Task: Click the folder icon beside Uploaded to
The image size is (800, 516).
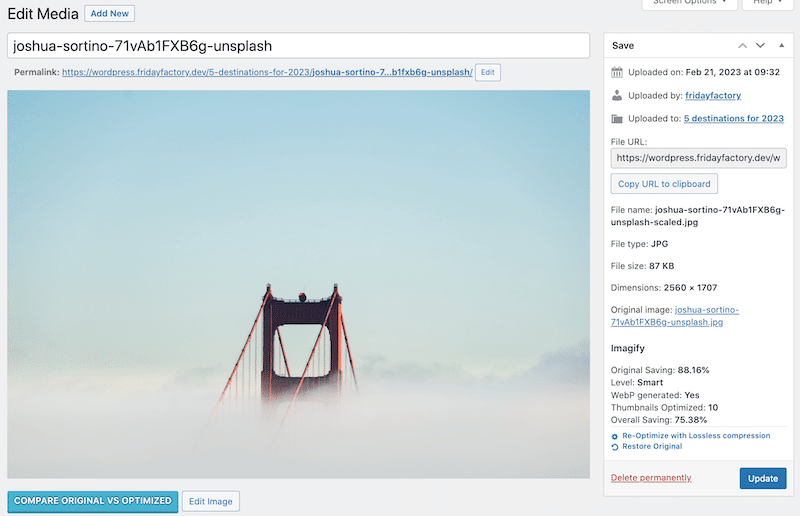Action: pyautogui.click(x=617, y=118)
